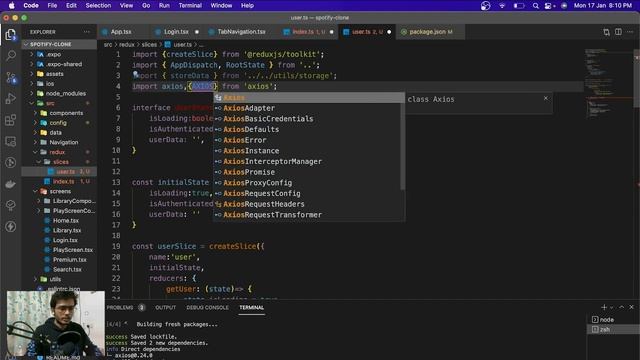Open the compare changes icon in editor toolbar

(607, 32)
